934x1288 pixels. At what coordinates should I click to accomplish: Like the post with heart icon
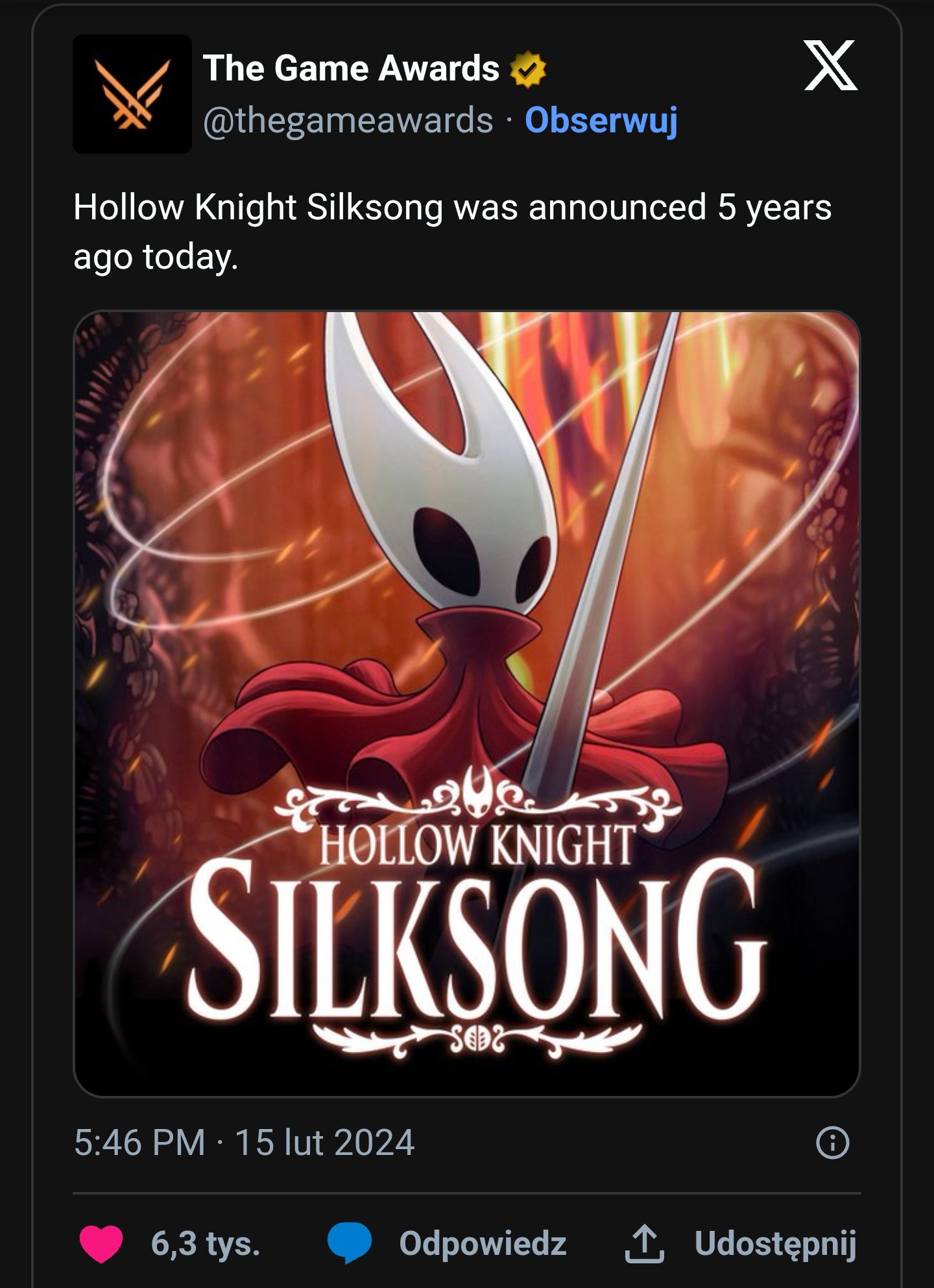[x=101, y=1244]
